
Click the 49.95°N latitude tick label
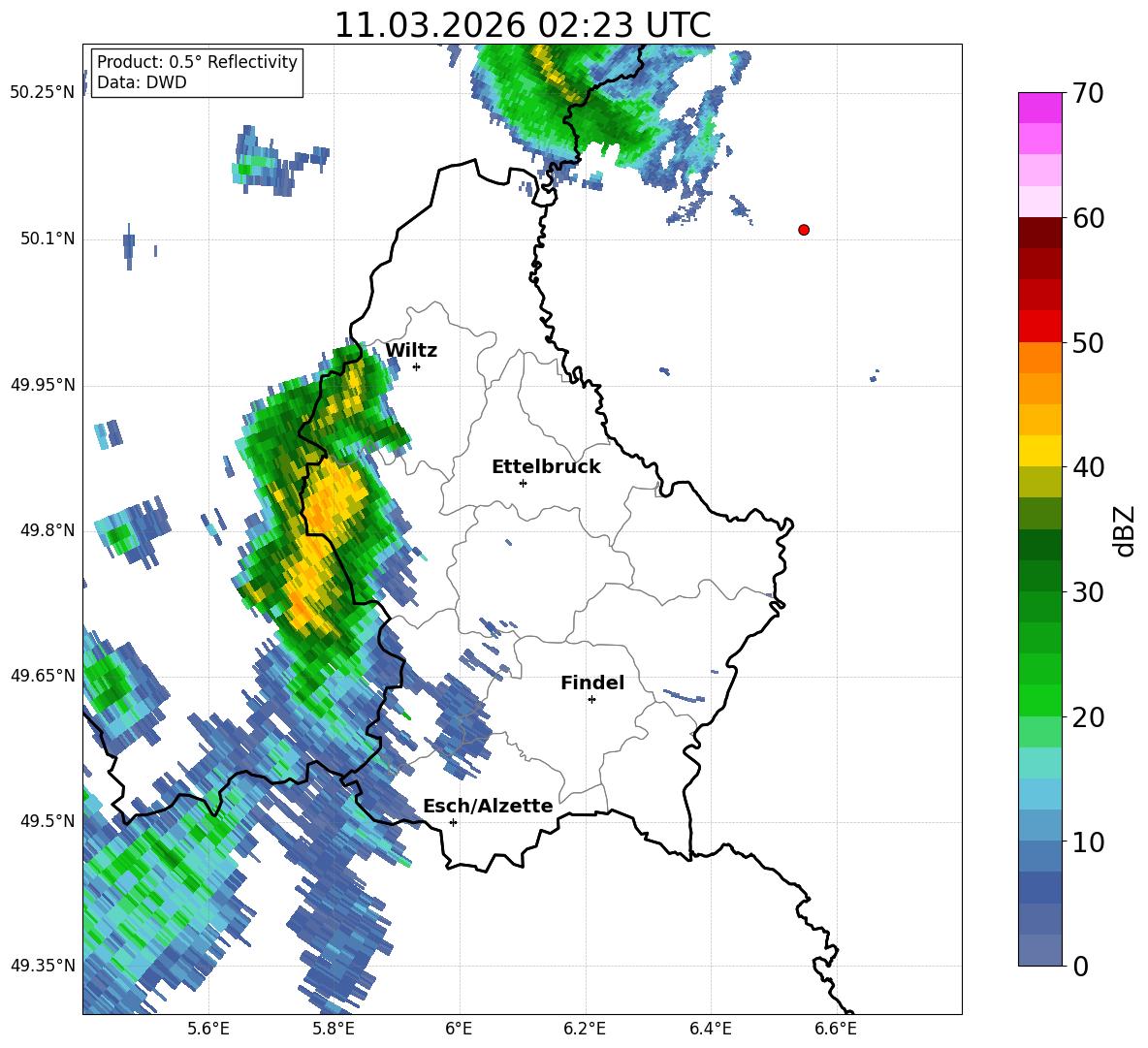tap(43, 385)
